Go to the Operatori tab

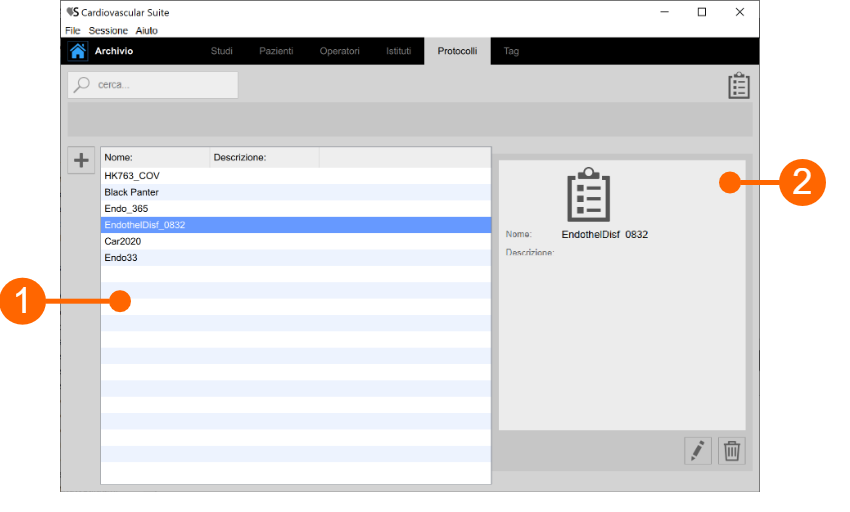pos(339,51)
